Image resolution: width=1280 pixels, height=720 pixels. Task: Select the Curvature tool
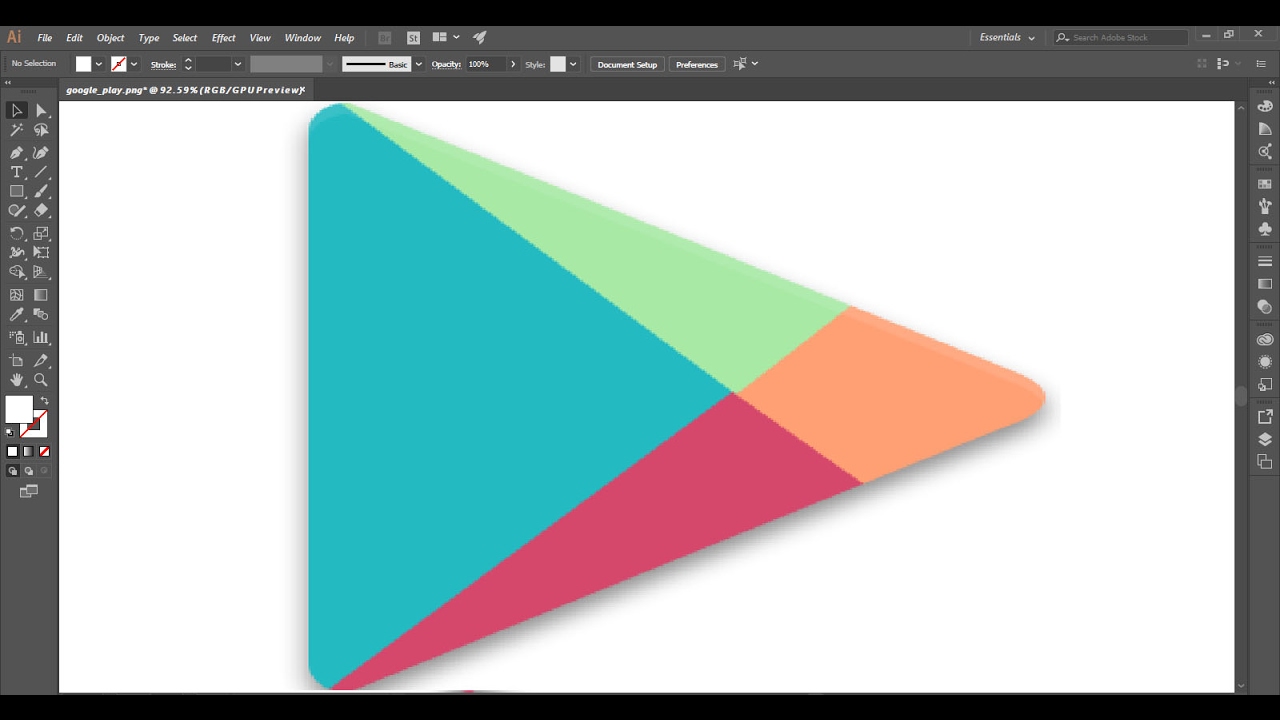click(x=42, y=153)
